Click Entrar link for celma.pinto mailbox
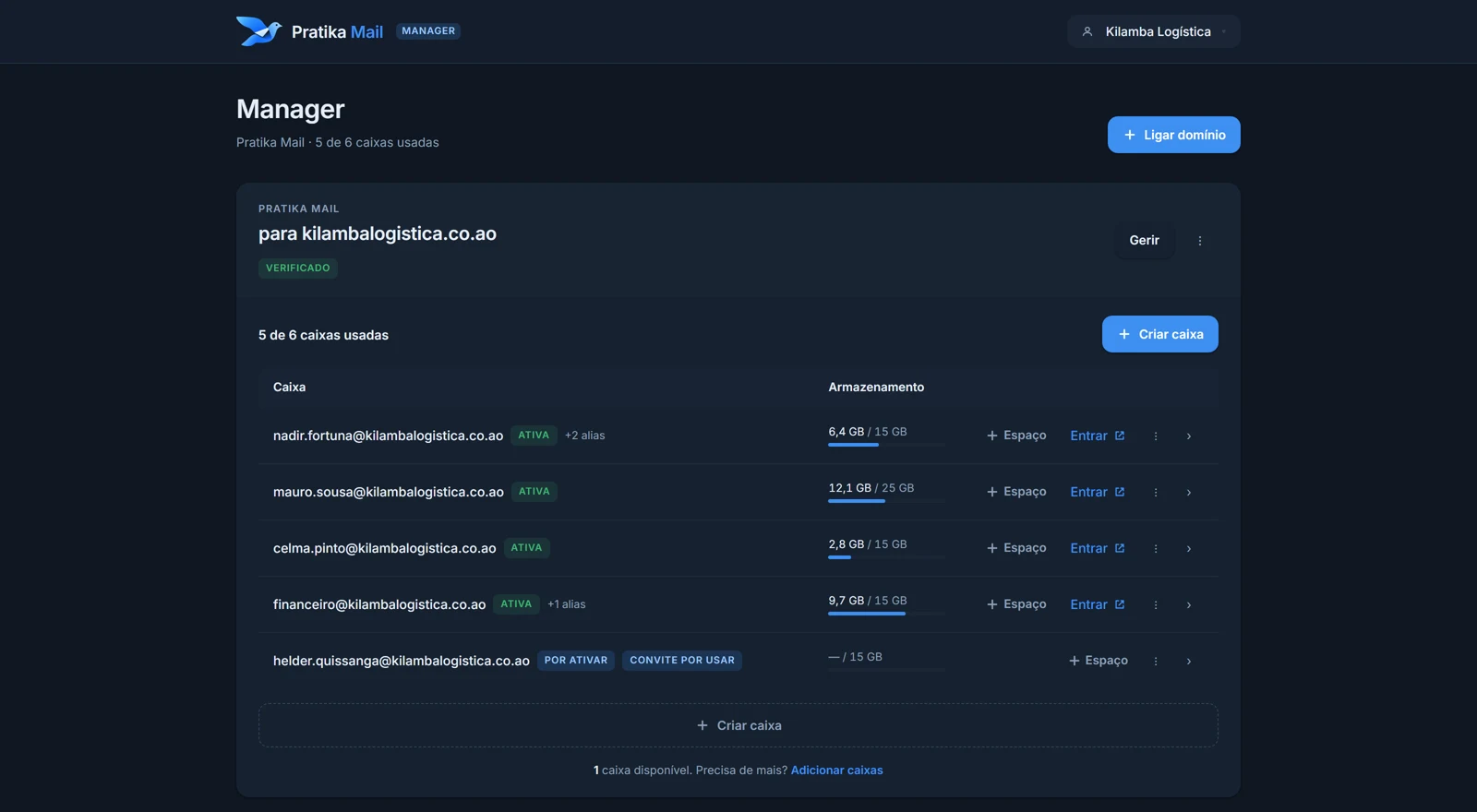 [x=1097, y=548]
